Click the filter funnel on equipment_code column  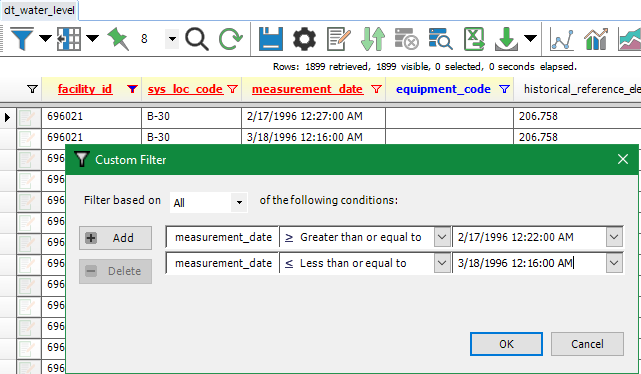click(x=504, y=89)
